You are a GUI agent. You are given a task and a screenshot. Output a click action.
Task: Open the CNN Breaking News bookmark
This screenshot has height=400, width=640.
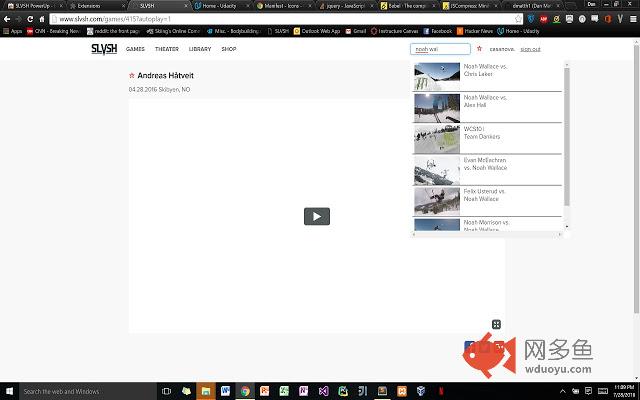pyautogui.click(x=53, y=31)
